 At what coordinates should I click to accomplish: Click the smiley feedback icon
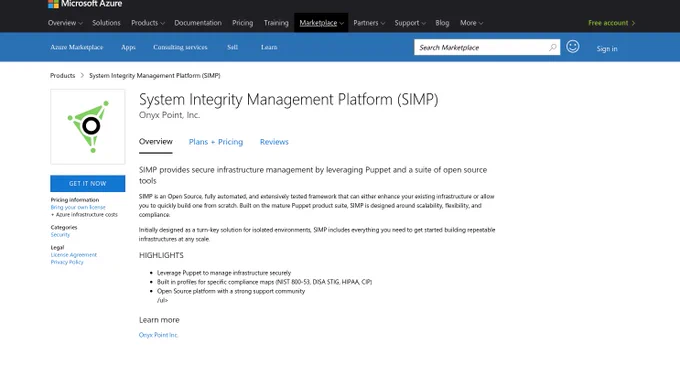[x=572, y=46]
